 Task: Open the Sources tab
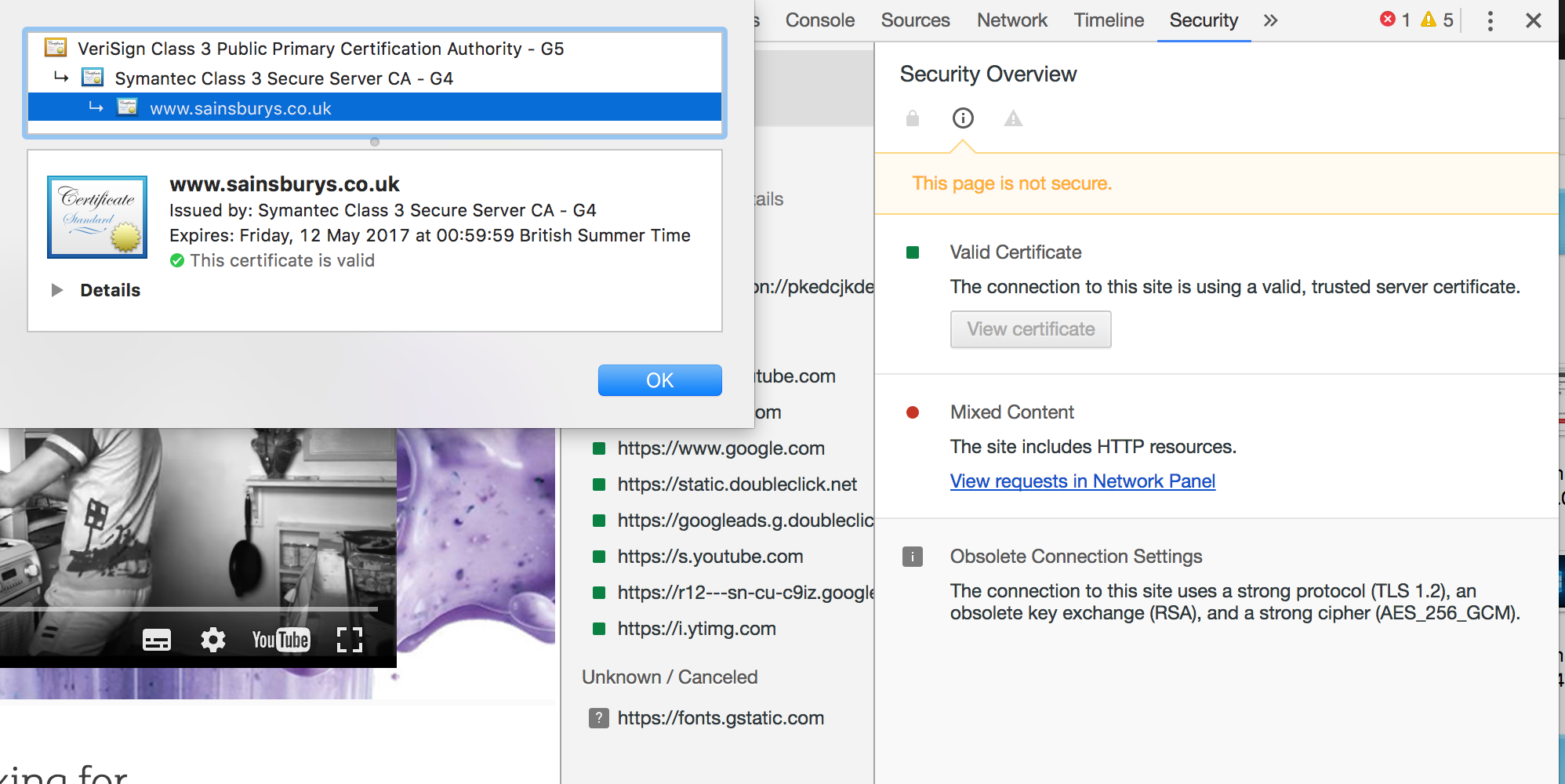click(x=915, y=20)
